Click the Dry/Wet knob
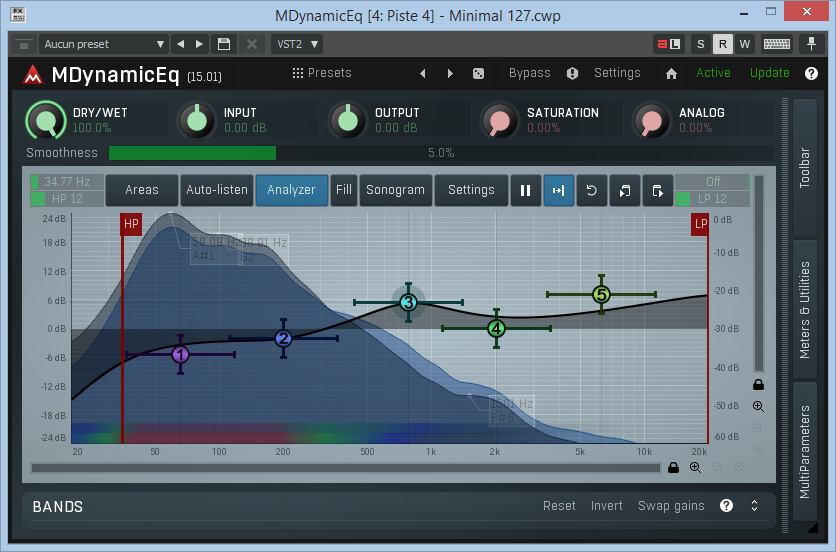This screenshot has width=836, height=552. pos(46,121)
